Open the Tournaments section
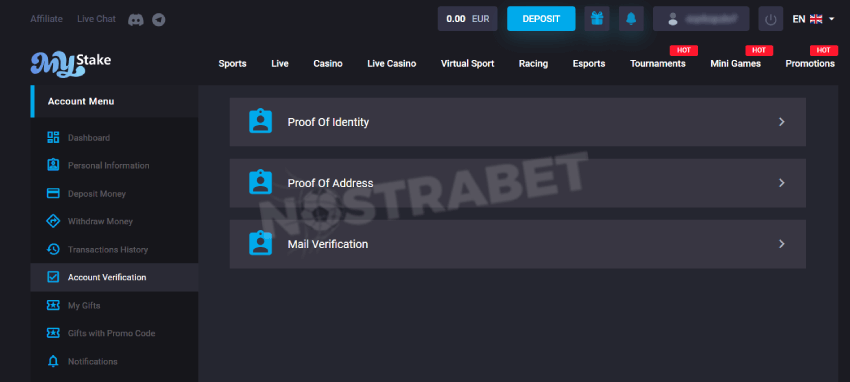This screenshot has width=850, height=382. pos(658,64)
